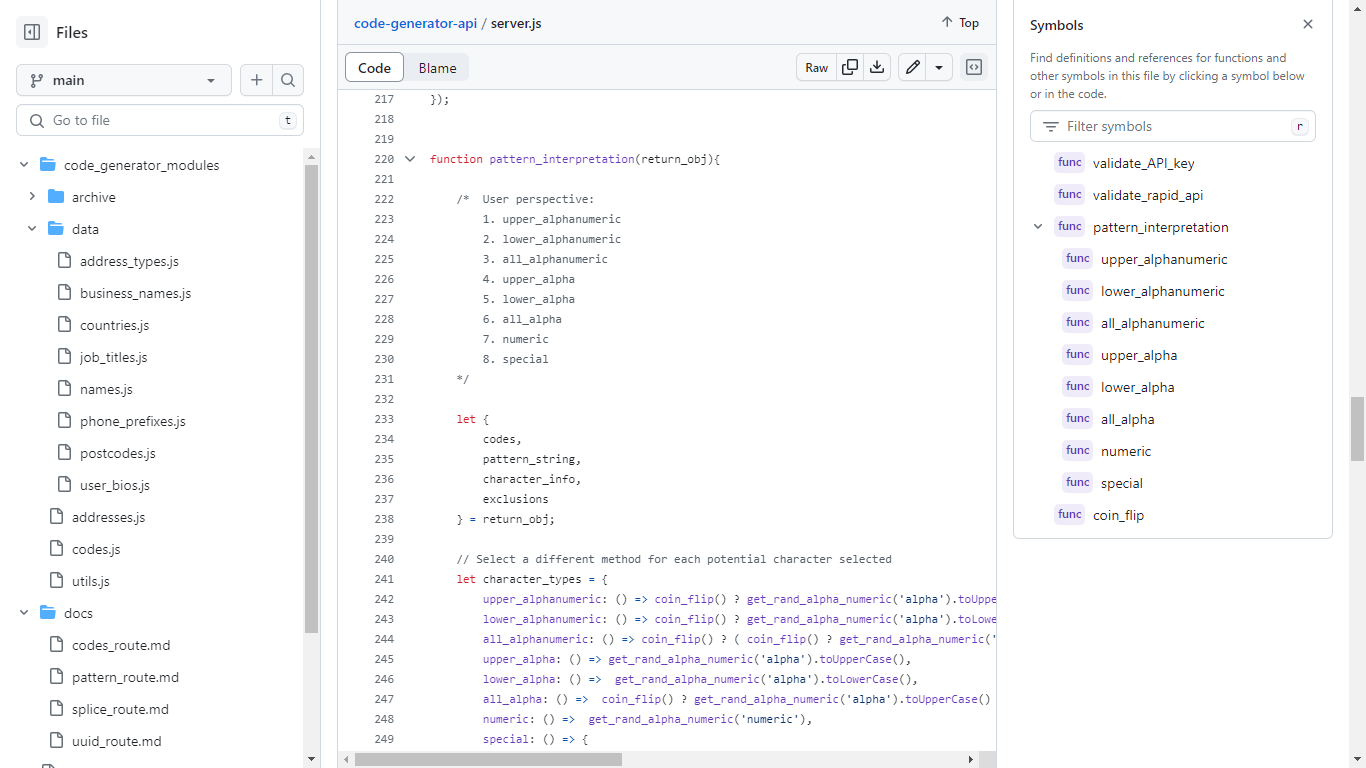Select numeric symbol in Symbols panel
The height and width of the screenshot is (768, 1366).
[x=1126, y=451]
